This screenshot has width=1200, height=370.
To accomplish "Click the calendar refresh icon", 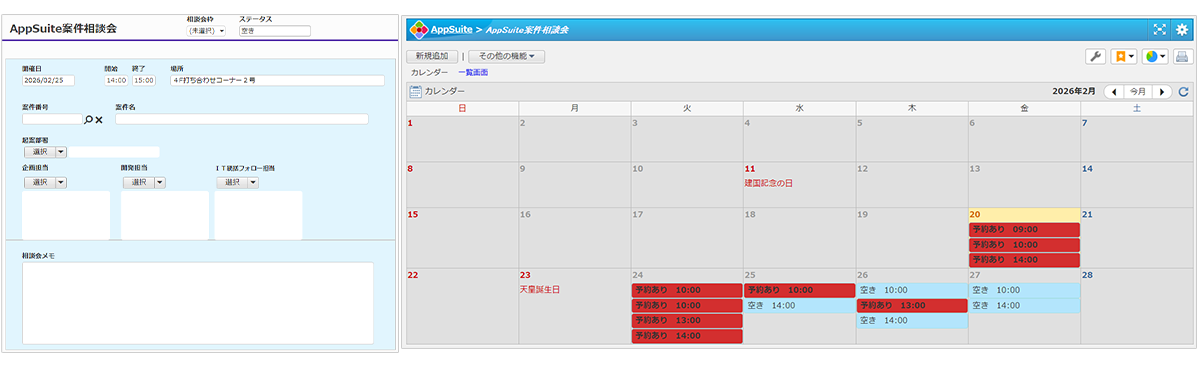I will point(1184,92).
